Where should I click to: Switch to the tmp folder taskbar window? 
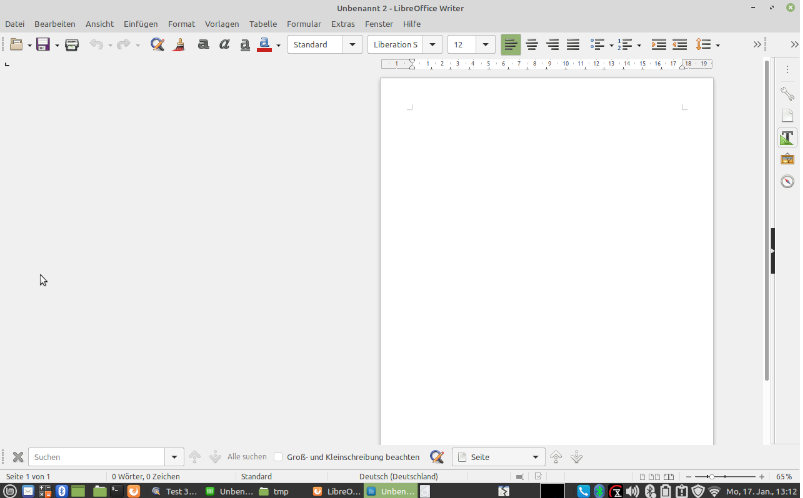tap(274, 491)
